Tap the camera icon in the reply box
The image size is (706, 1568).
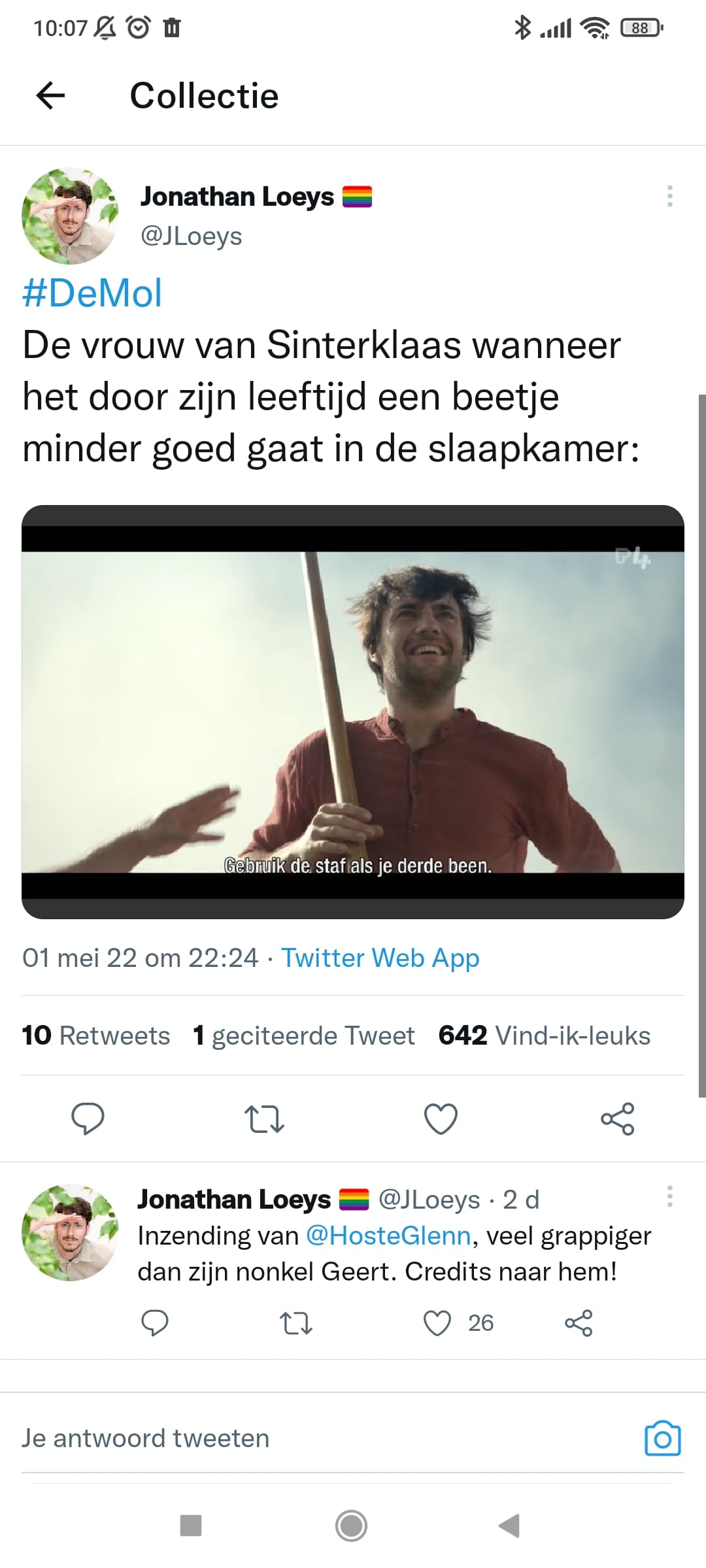point(663,1438)
